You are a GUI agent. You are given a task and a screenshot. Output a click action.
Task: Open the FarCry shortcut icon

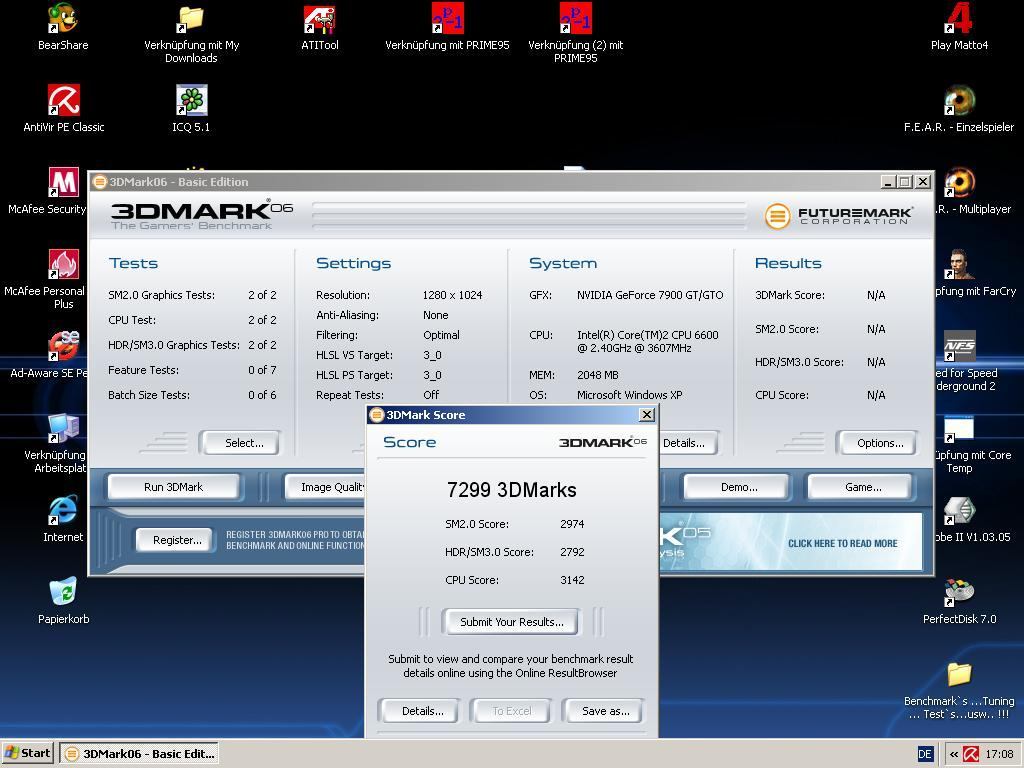pyautogui.click(x=959, y=264)
